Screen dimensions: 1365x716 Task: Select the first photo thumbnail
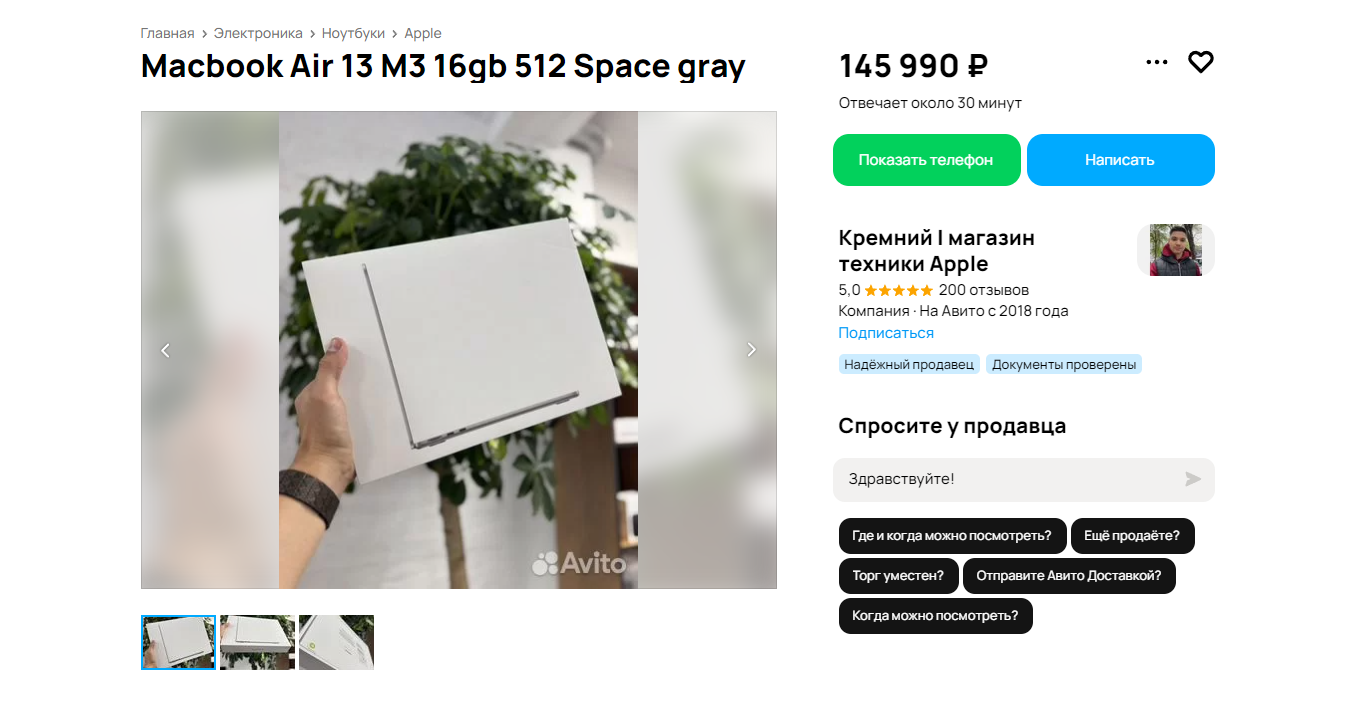[178, 642]
